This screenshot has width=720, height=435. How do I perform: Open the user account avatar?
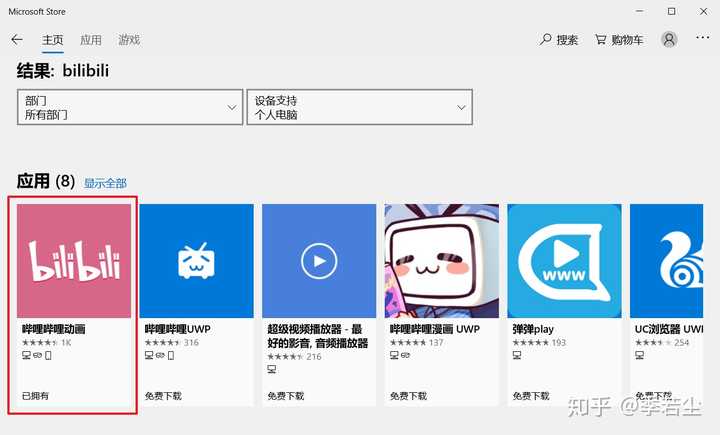pos(669,40)
